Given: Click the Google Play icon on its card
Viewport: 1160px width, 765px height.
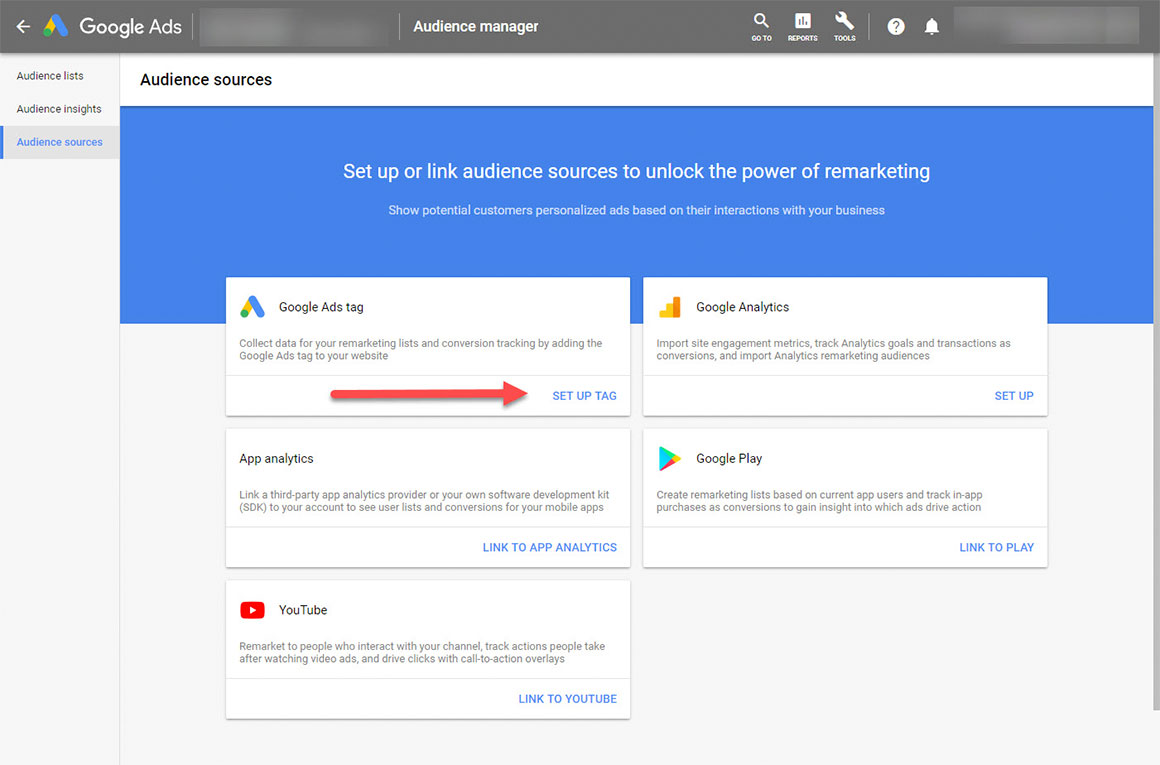Looking at the screenshot, I should 672,458.
